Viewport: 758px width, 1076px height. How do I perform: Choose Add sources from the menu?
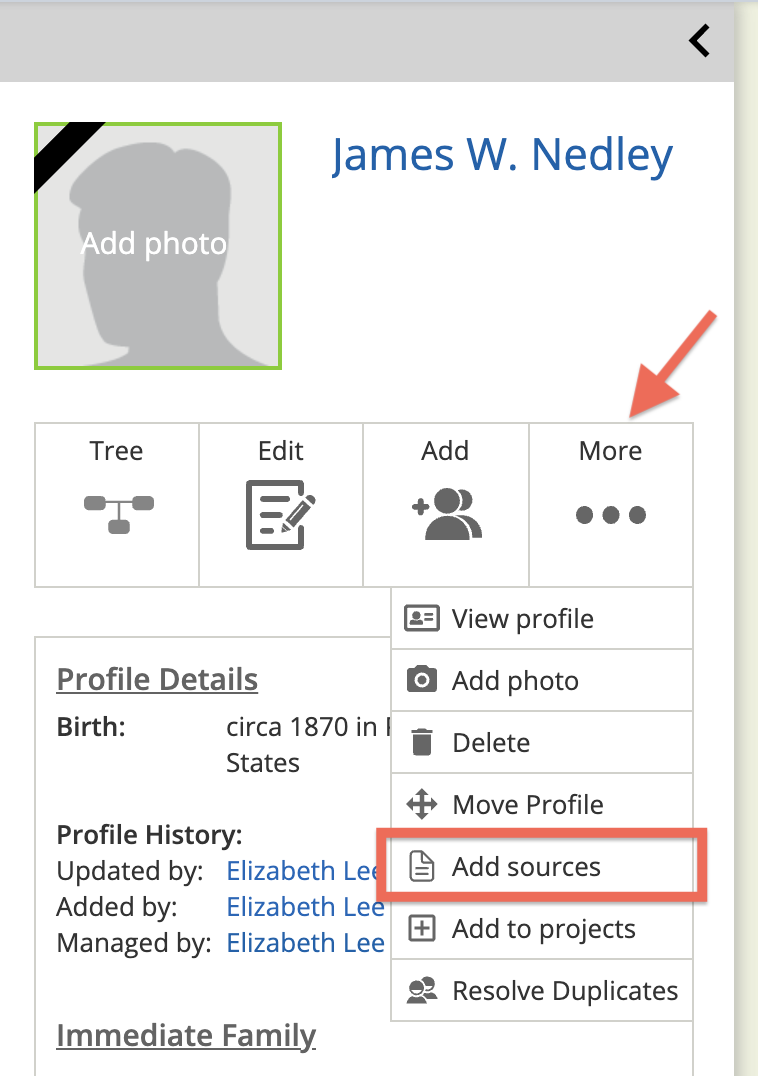click(526, 866)
